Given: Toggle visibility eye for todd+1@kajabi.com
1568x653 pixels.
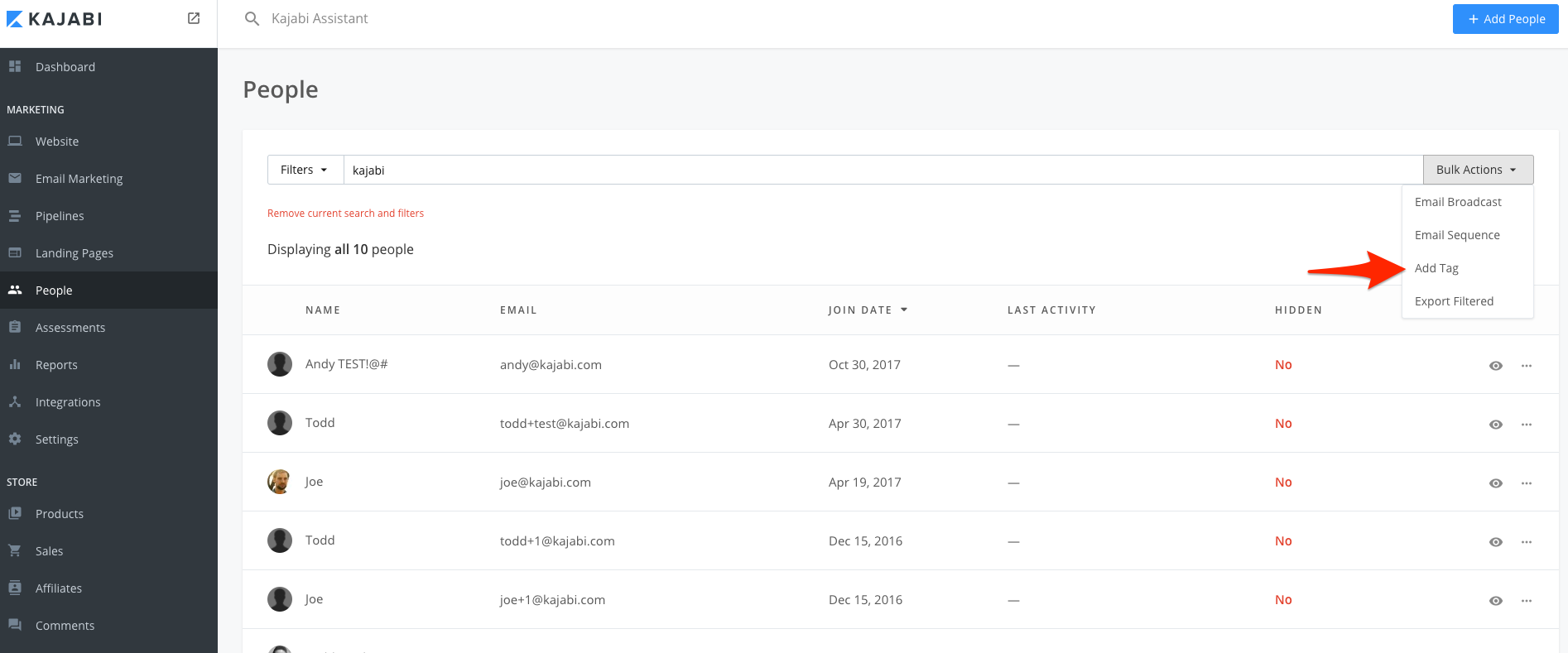Looking at the screenshot, I should pyautogui.click(x=1496, y=541).
